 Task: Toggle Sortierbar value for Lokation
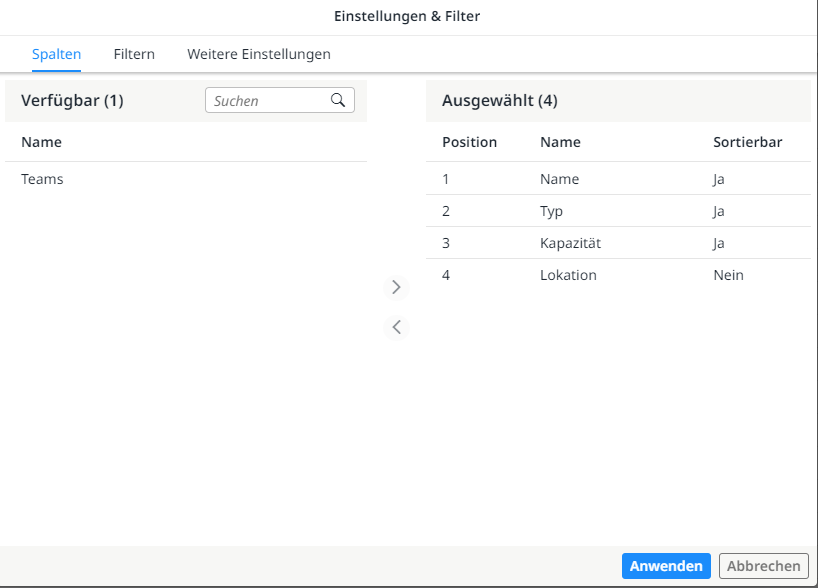728,275
